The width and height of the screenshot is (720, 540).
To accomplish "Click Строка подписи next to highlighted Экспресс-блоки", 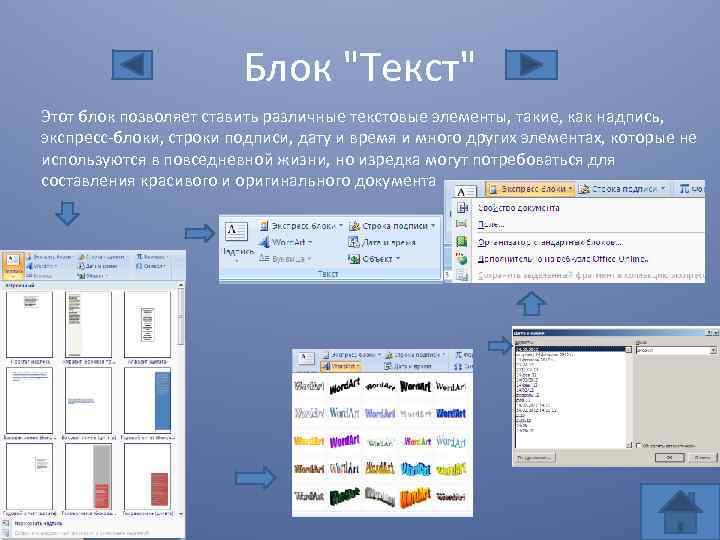I will (x=623, y=189).
